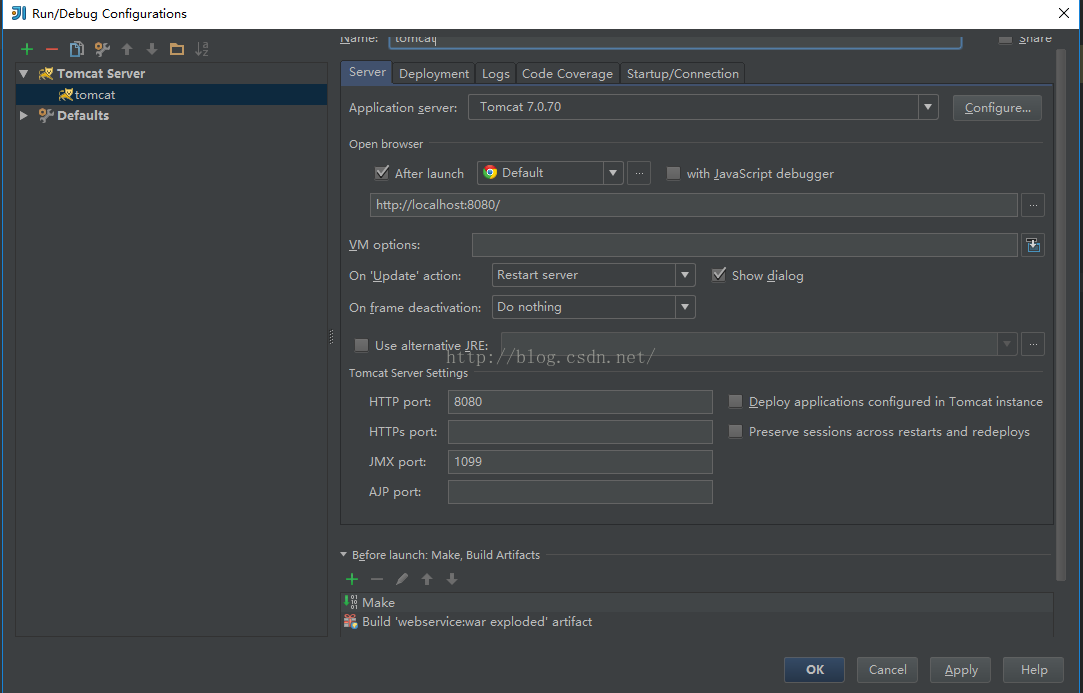Open the edit defaults wrench icon
Viewport: 1083px width, 693px height.
click(x=102, y=49)
